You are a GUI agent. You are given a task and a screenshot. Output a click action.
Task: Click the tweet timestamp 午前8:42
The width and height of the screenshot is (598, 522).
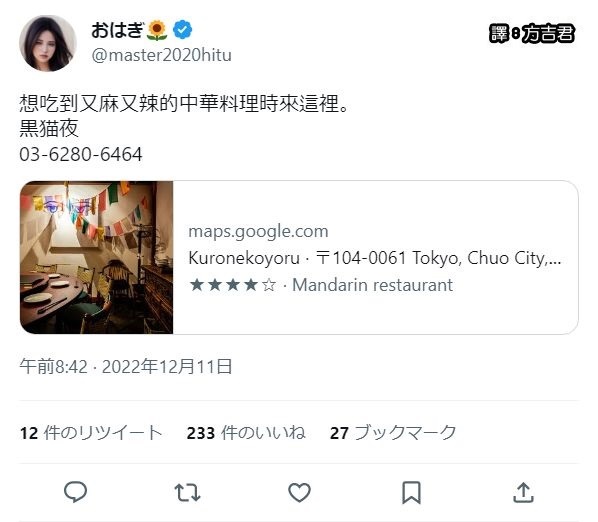coord(54,367)
